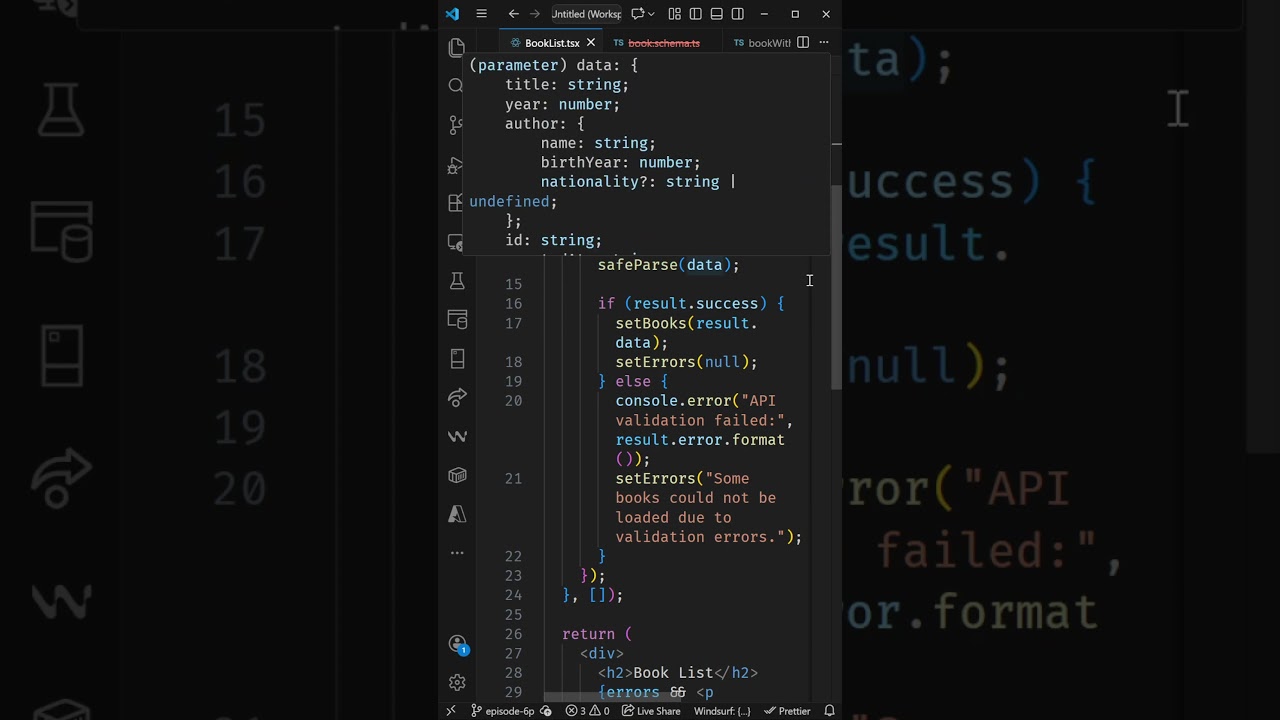Open the Windsurf view in activity bar
Image resolution: width=1280 pixels, height=720 pixels.
[457, 437]
